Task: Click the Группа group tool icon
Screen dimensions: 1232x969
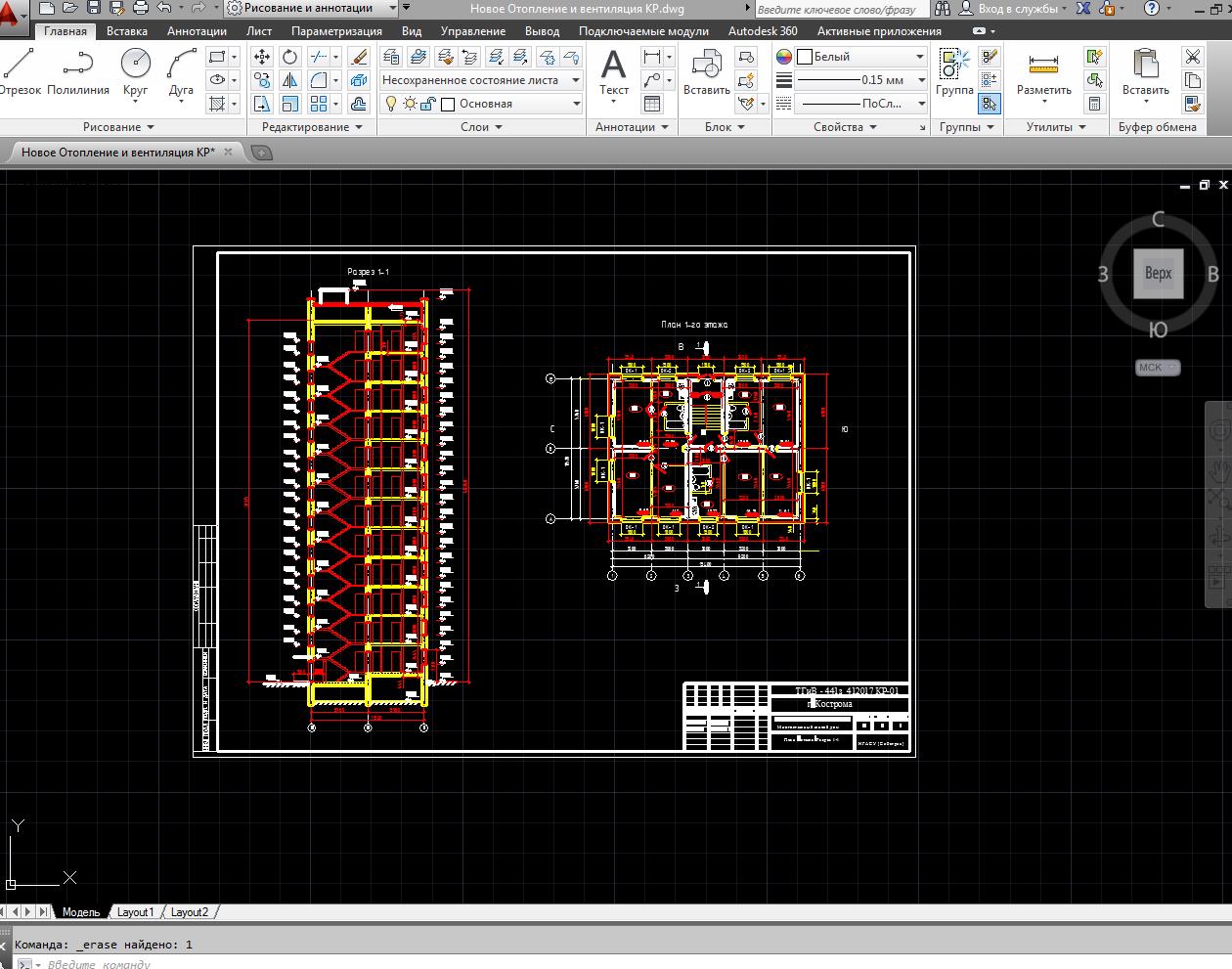Action: point(954,72)
